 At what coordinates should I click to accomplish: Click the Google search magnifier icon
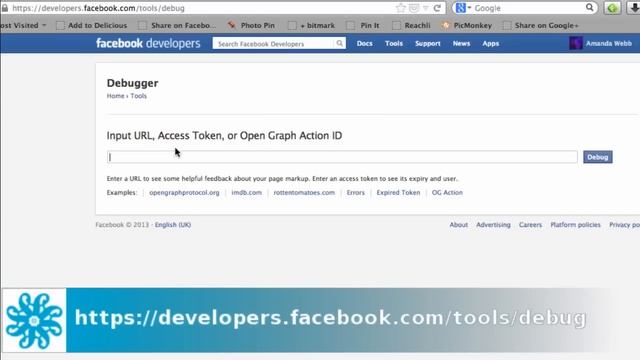click(x=589, y=7)
